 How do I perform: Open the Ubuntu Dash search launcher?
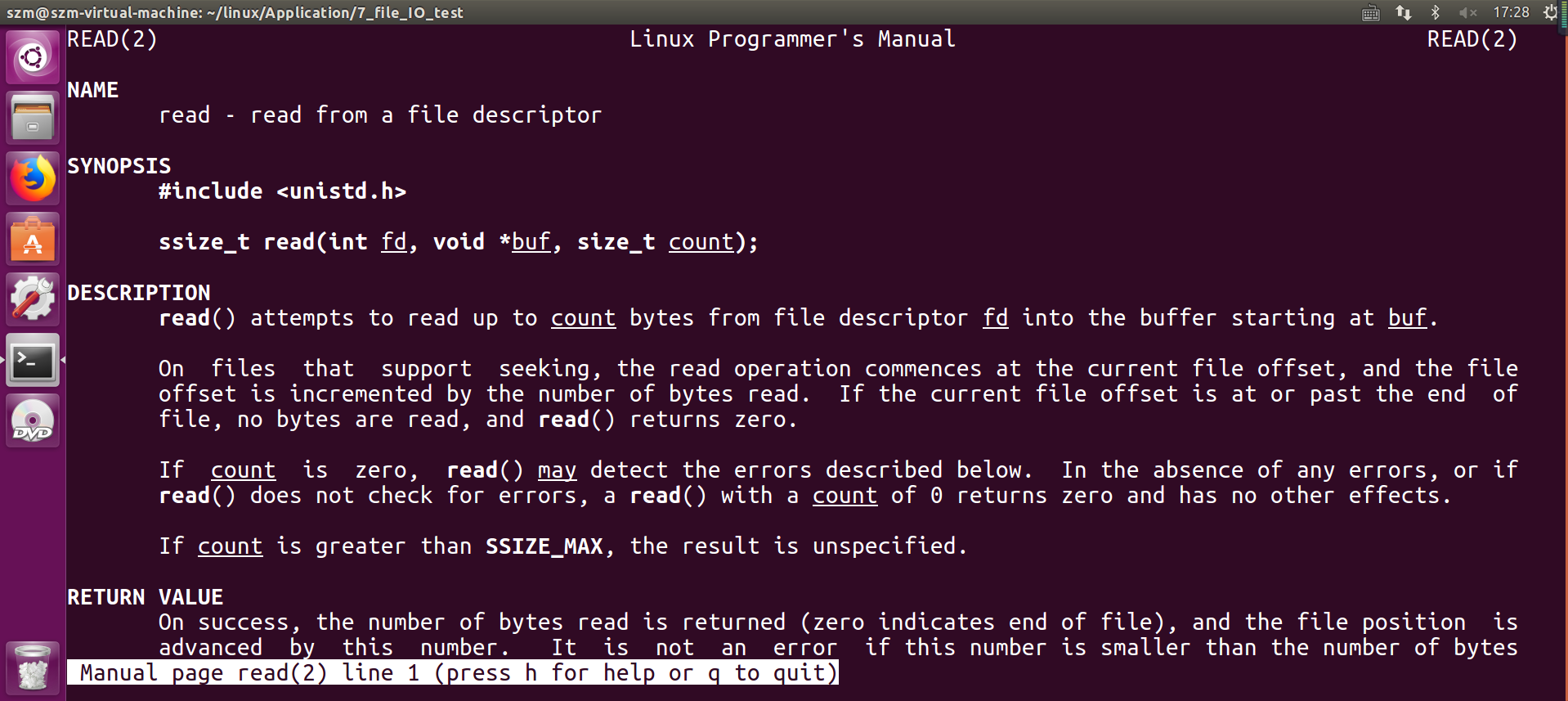tap(33, 57)
